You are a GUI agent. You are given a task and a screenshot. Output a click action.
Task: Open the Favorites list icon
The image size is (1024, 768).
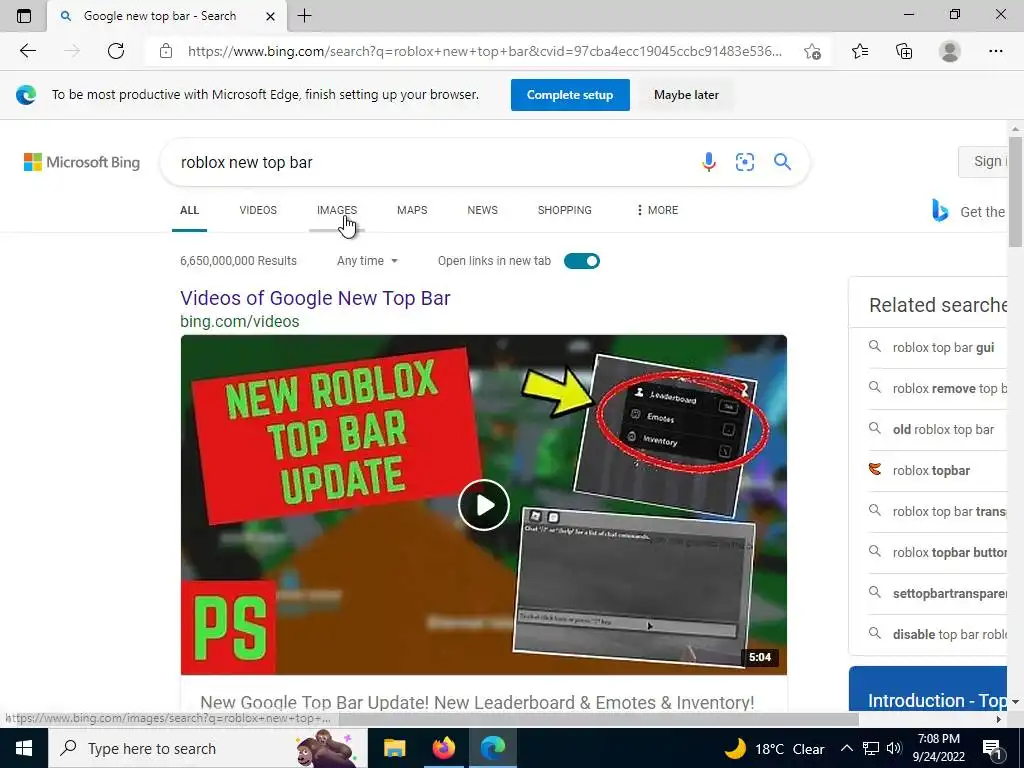860,51
